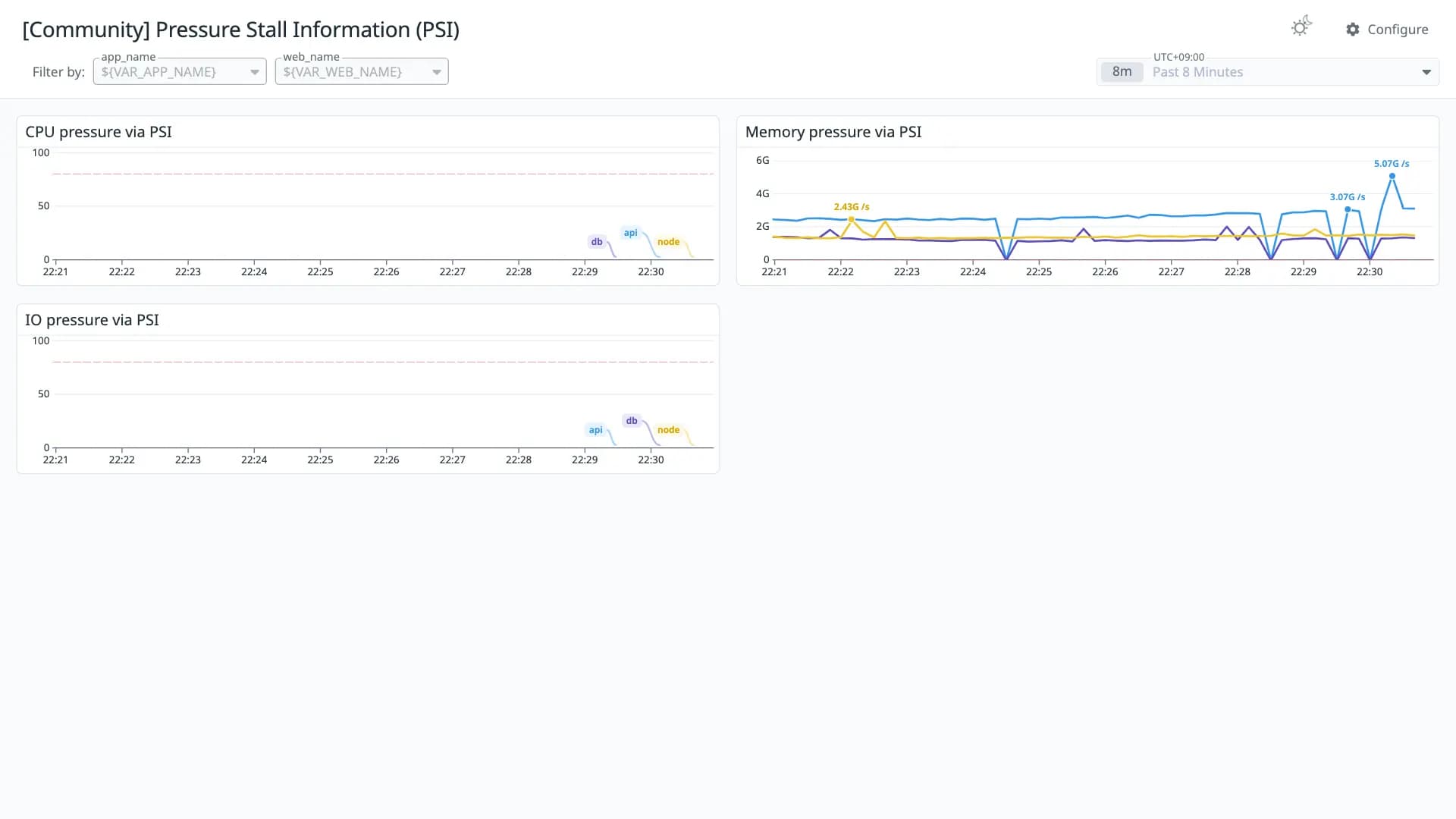Open the Configure gear icon
This screenshot has width=1456, height=819.
click(x=1353, y=30)
